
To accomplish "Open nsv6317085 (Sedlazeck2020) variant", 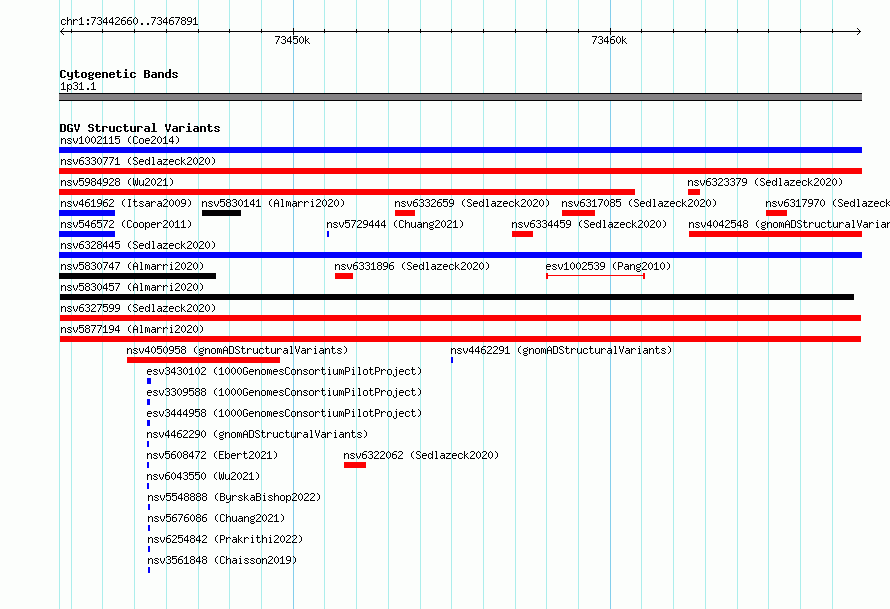I will tap(639, 203).
